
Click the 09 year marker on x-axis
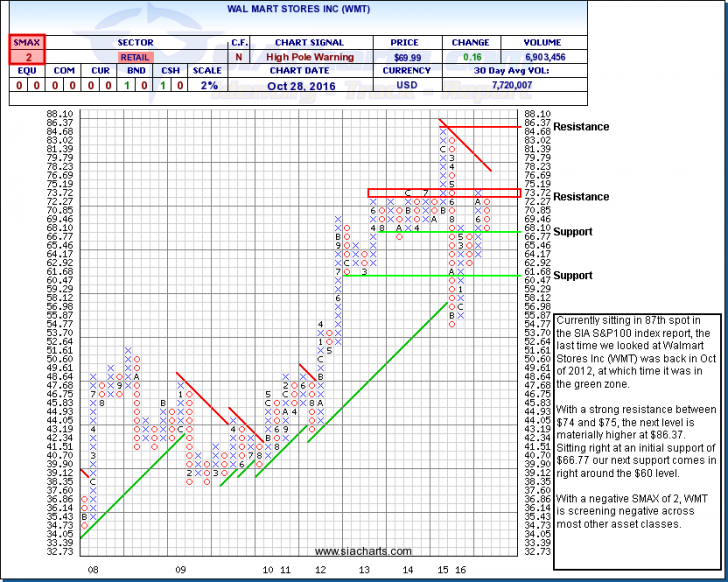point(179,568)
